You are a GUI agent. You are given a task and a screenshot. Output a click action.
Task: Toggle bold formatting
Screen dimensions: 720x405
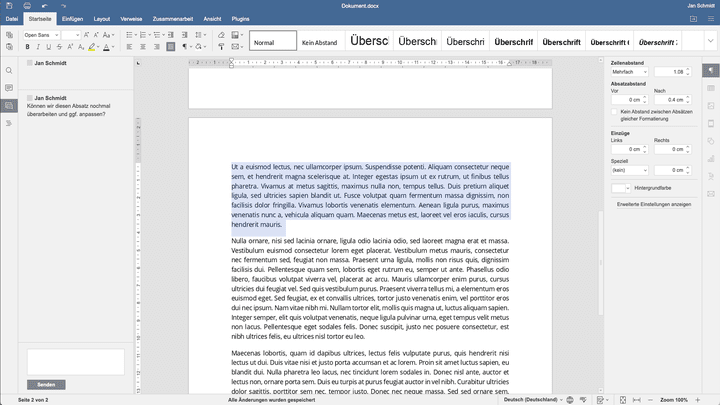(x=28, y=47)
